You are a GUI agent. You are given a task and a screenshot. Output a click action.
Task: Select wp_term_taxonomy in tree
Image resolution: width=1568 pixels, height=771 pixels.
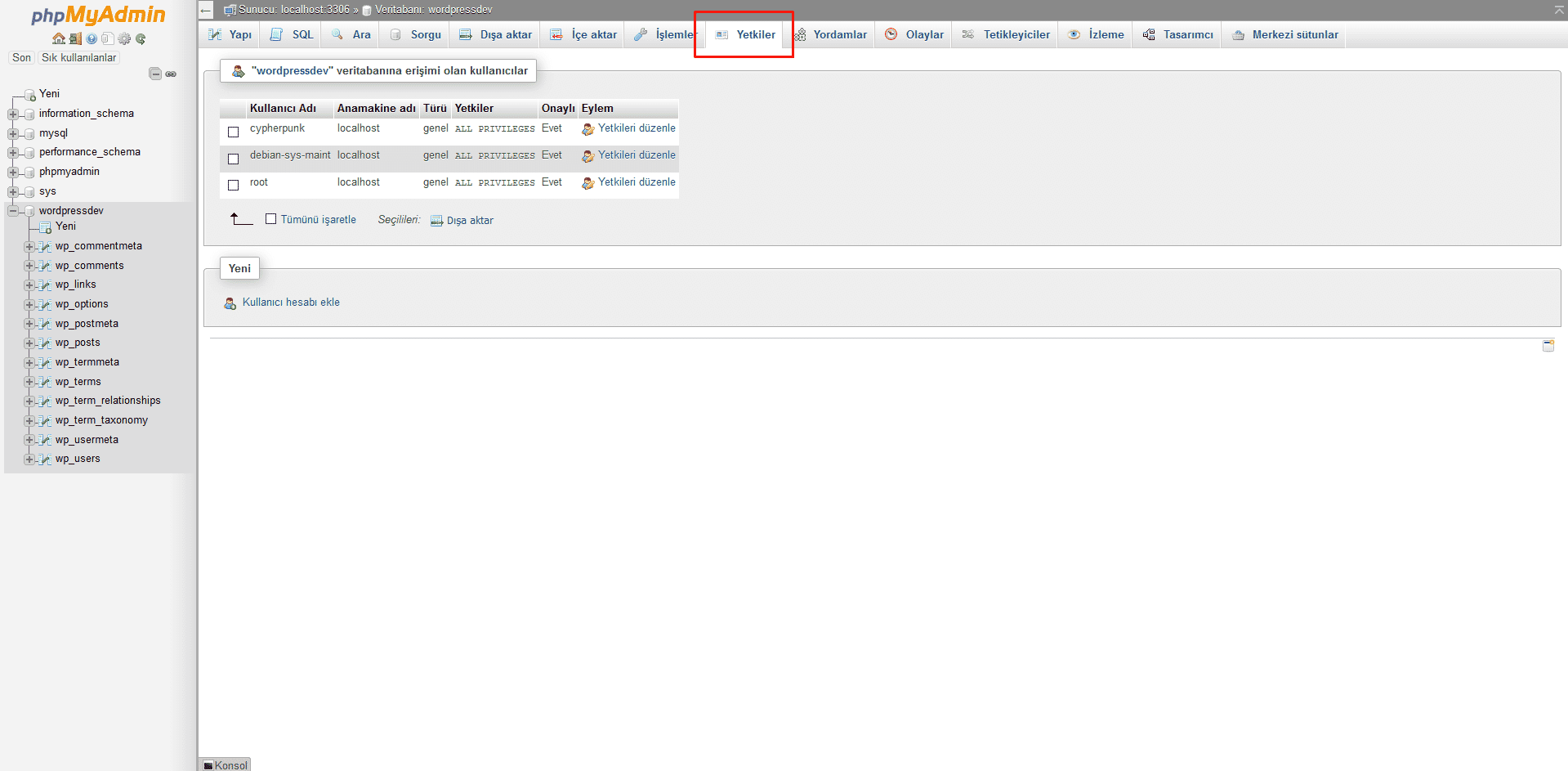point(101,420)
